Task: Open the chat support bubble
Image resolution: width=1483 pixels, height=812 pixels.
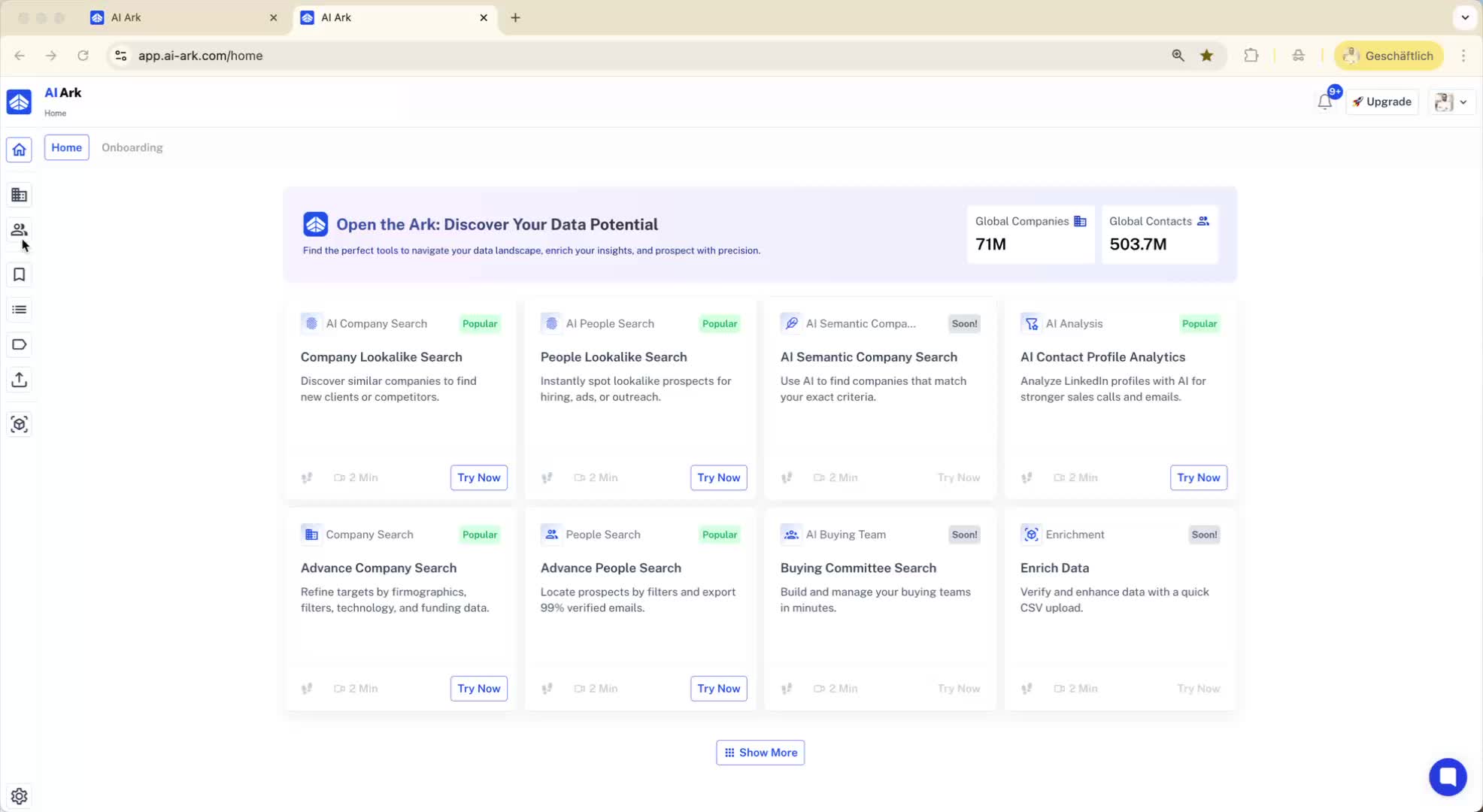Action: pyautogui.click(x=1447, y=777)
